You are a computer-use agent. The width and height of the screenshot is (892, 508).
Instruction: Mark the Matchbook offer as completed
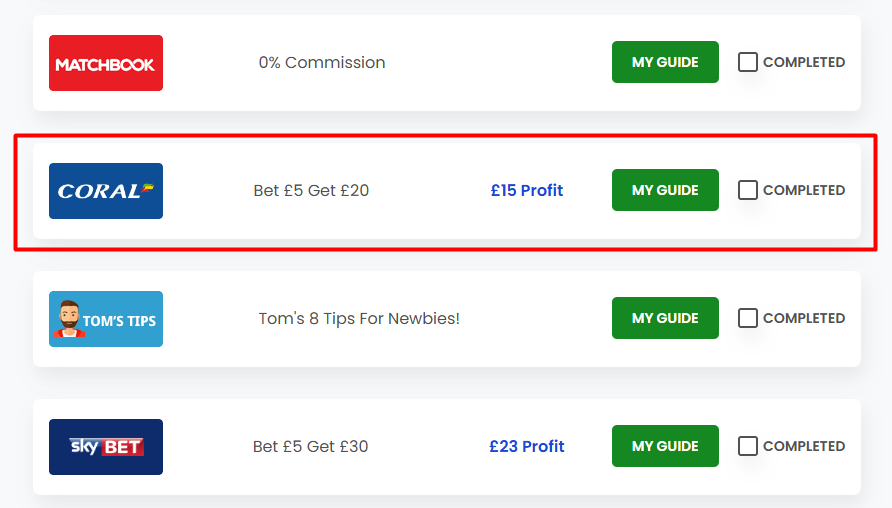click(x=748, y=62)
